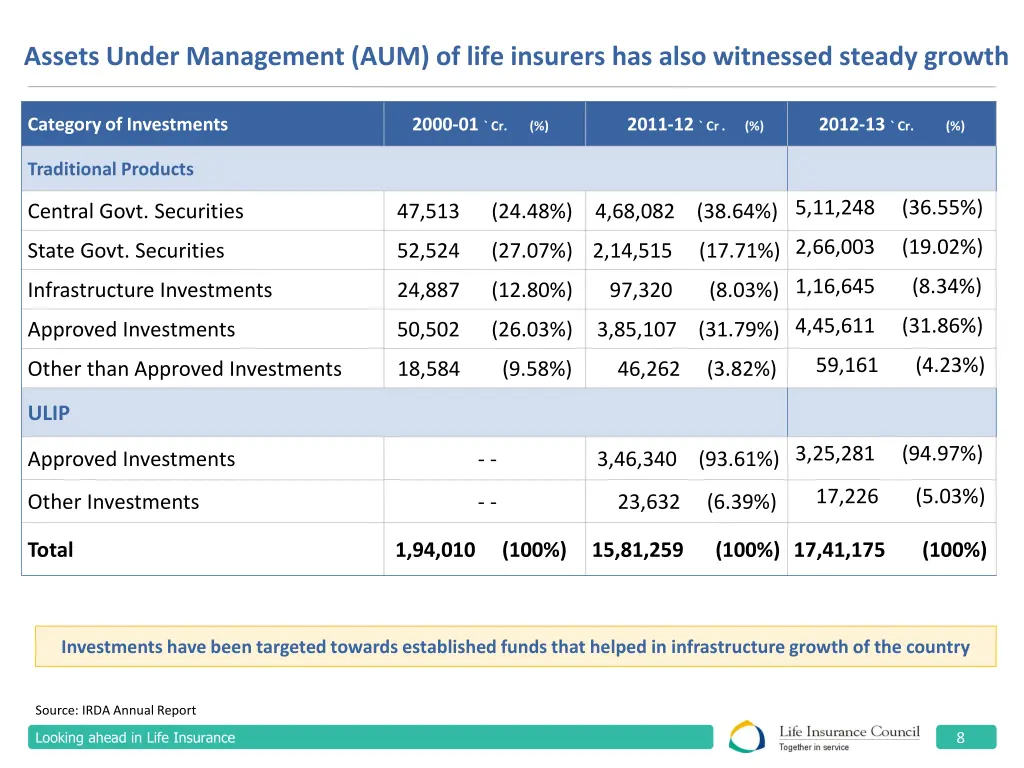Click the 'Source: IRDA Annual Report' text
1024x768 pixels.
tap(116, 710)
